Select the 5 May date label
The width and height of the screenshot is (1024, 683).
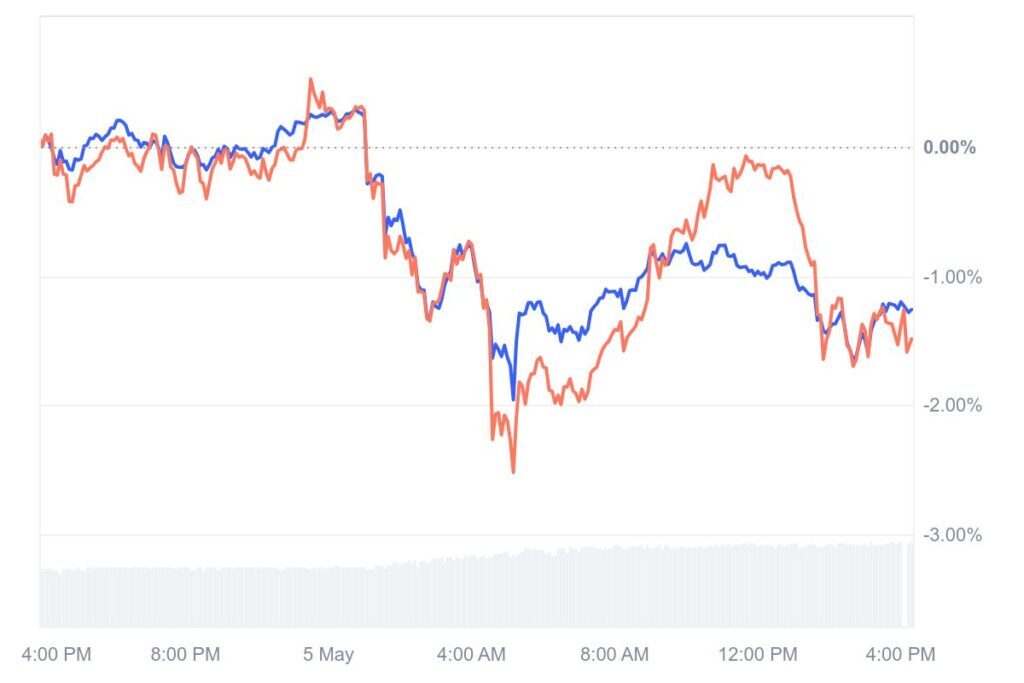(329, 655)
